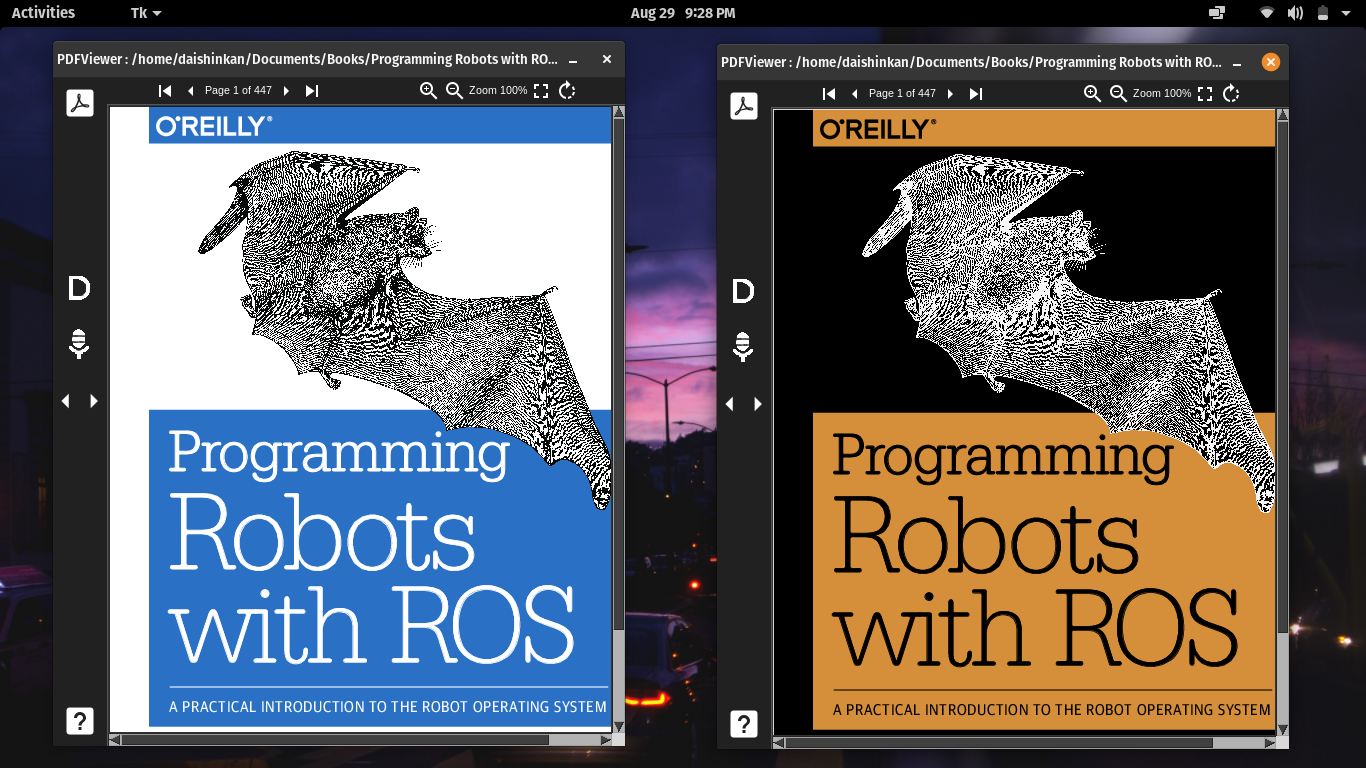The width and height of the screenshot is (1366, 768).
Task: Click the display tray icon in top bar
Action: 1217,13
